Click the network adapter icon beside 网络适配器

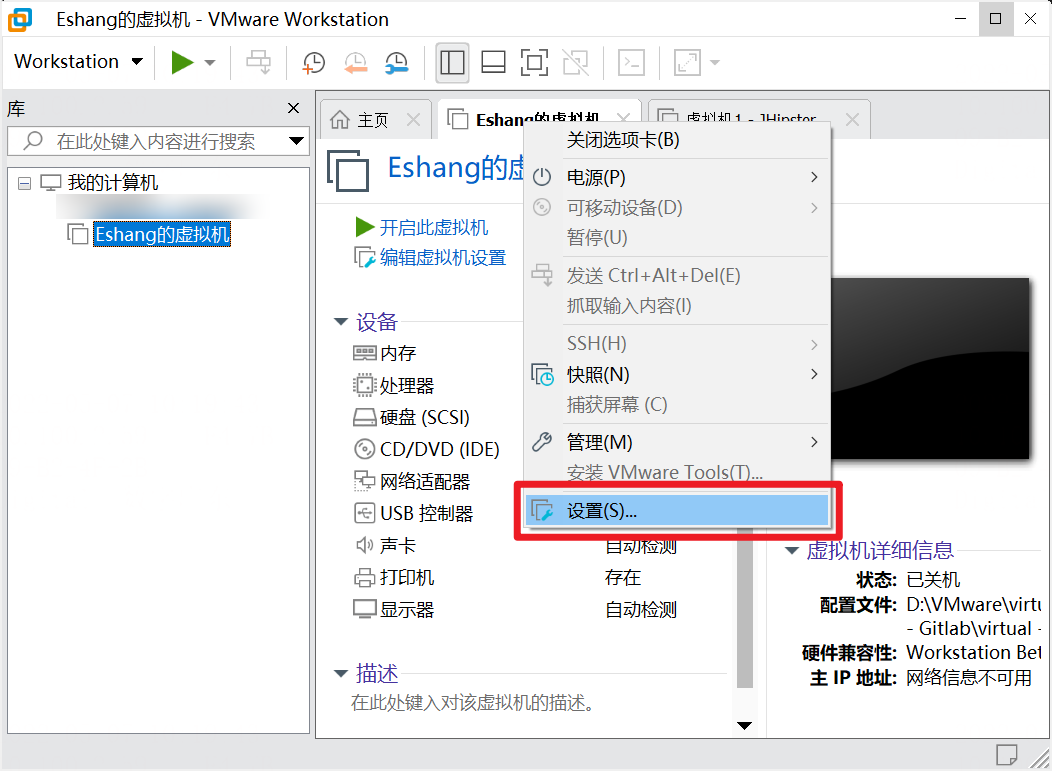tap(364, 481)
